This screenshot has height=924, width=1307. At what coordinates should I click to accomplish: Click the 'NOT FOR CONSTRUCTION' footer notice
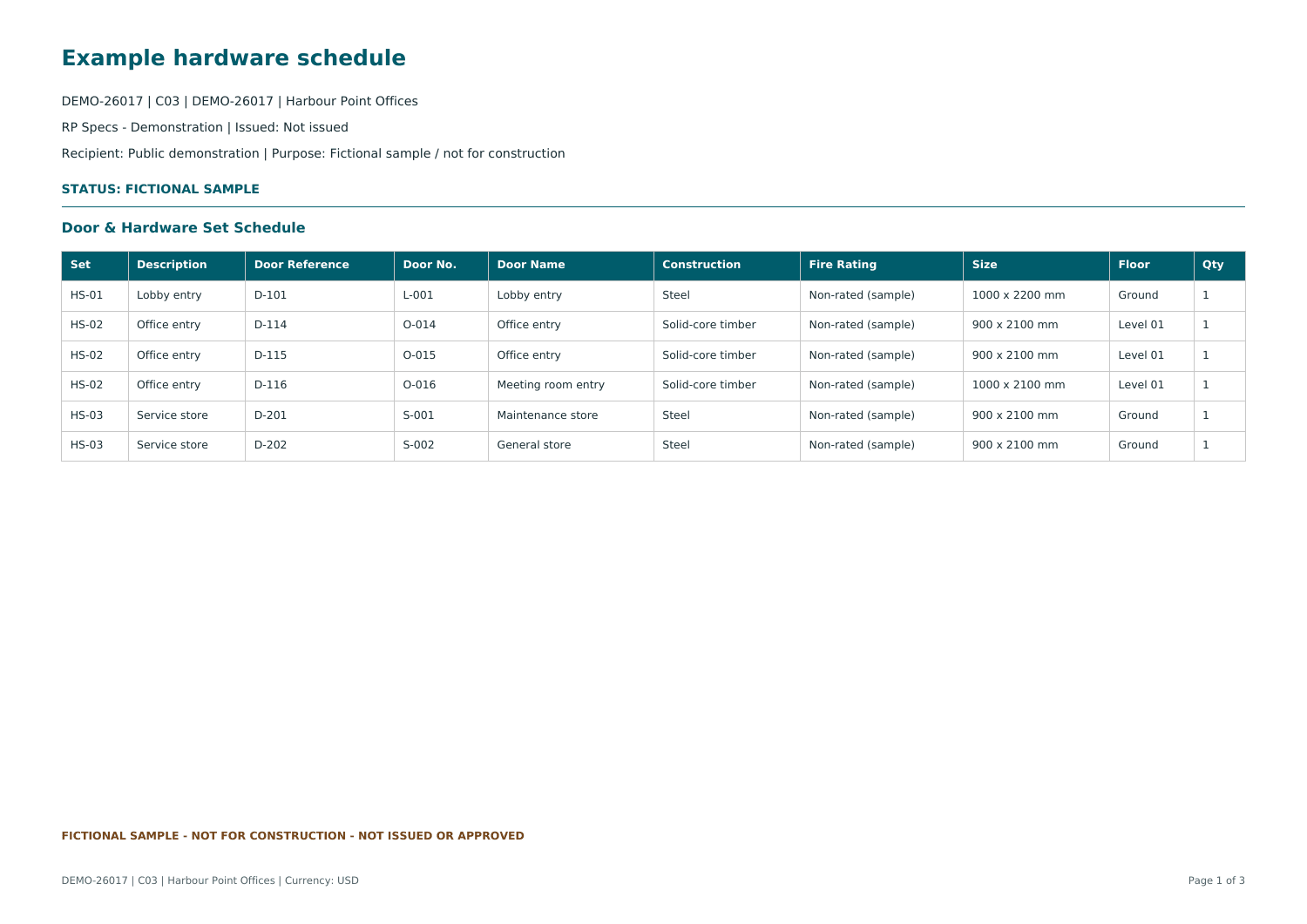(293, 836)
